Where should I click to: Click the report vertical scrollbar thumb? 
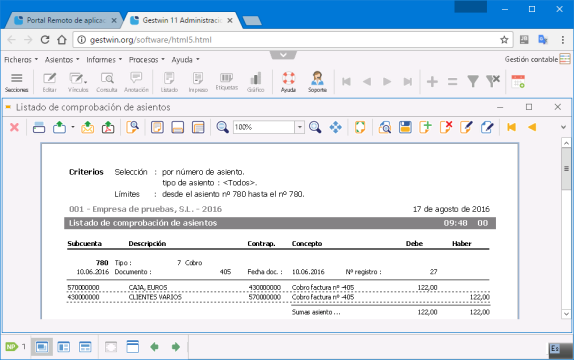[566, 168]
